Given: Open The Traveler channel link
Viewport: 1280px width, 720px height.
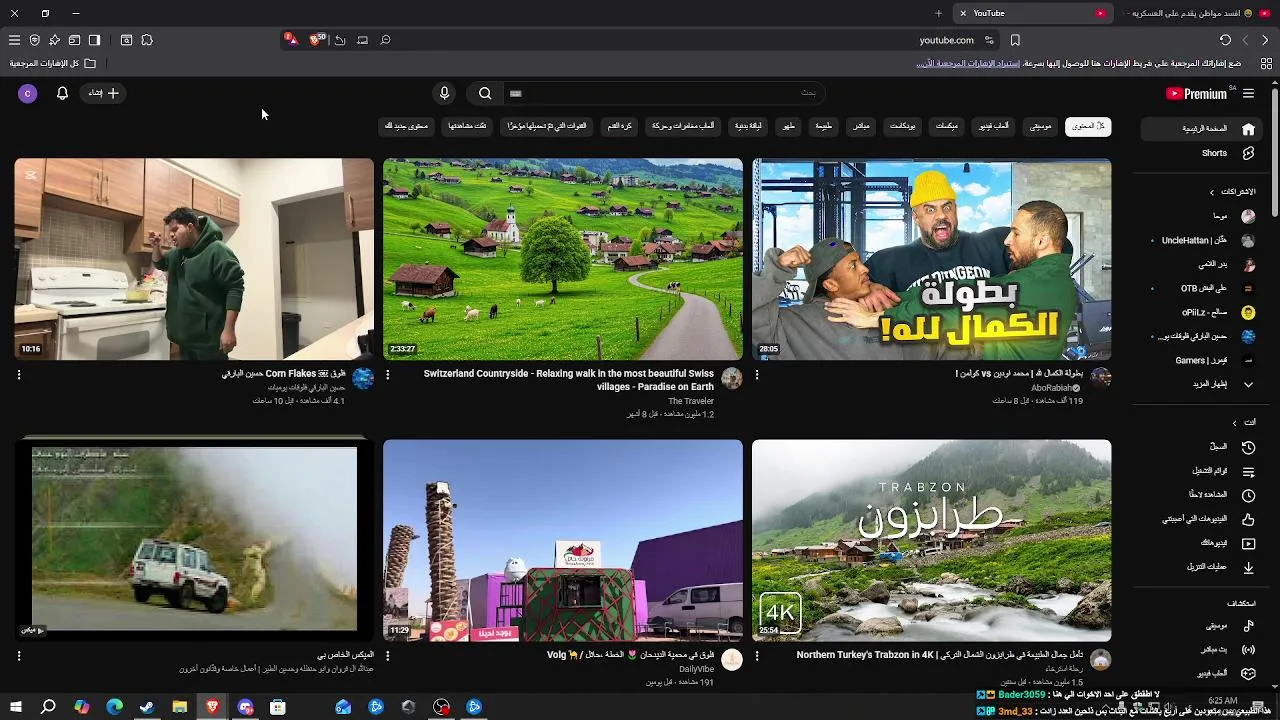Looking at the screenshot, I should pyautogui.click(x=691, y=401).
